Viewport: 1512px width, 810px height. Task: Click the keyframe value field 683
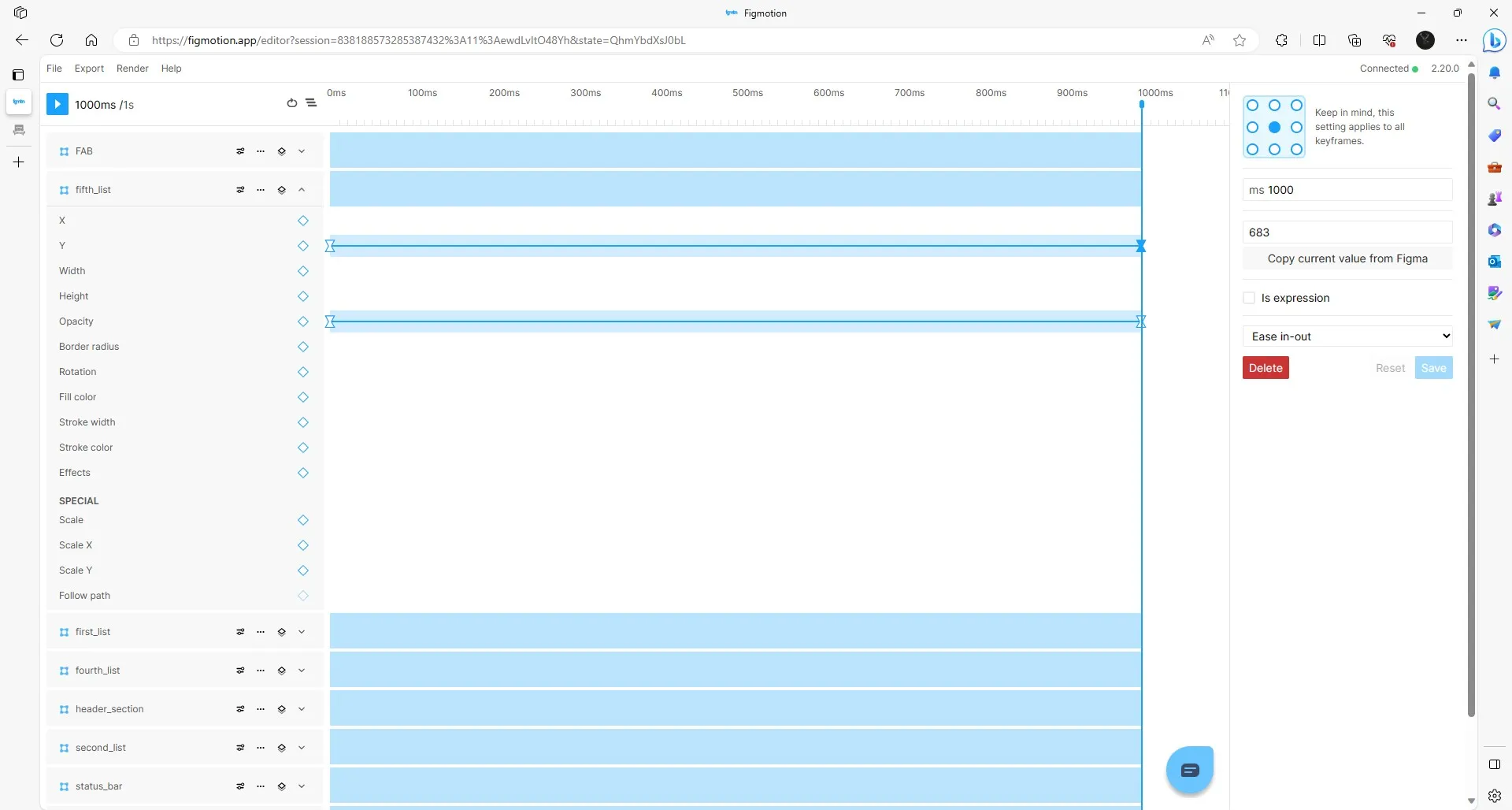click(1347, 232)
